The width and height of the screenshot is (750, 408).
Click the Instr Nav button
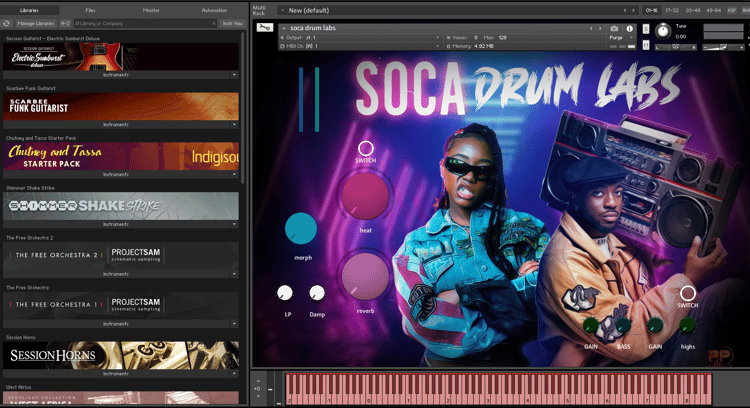click(232, 23)
